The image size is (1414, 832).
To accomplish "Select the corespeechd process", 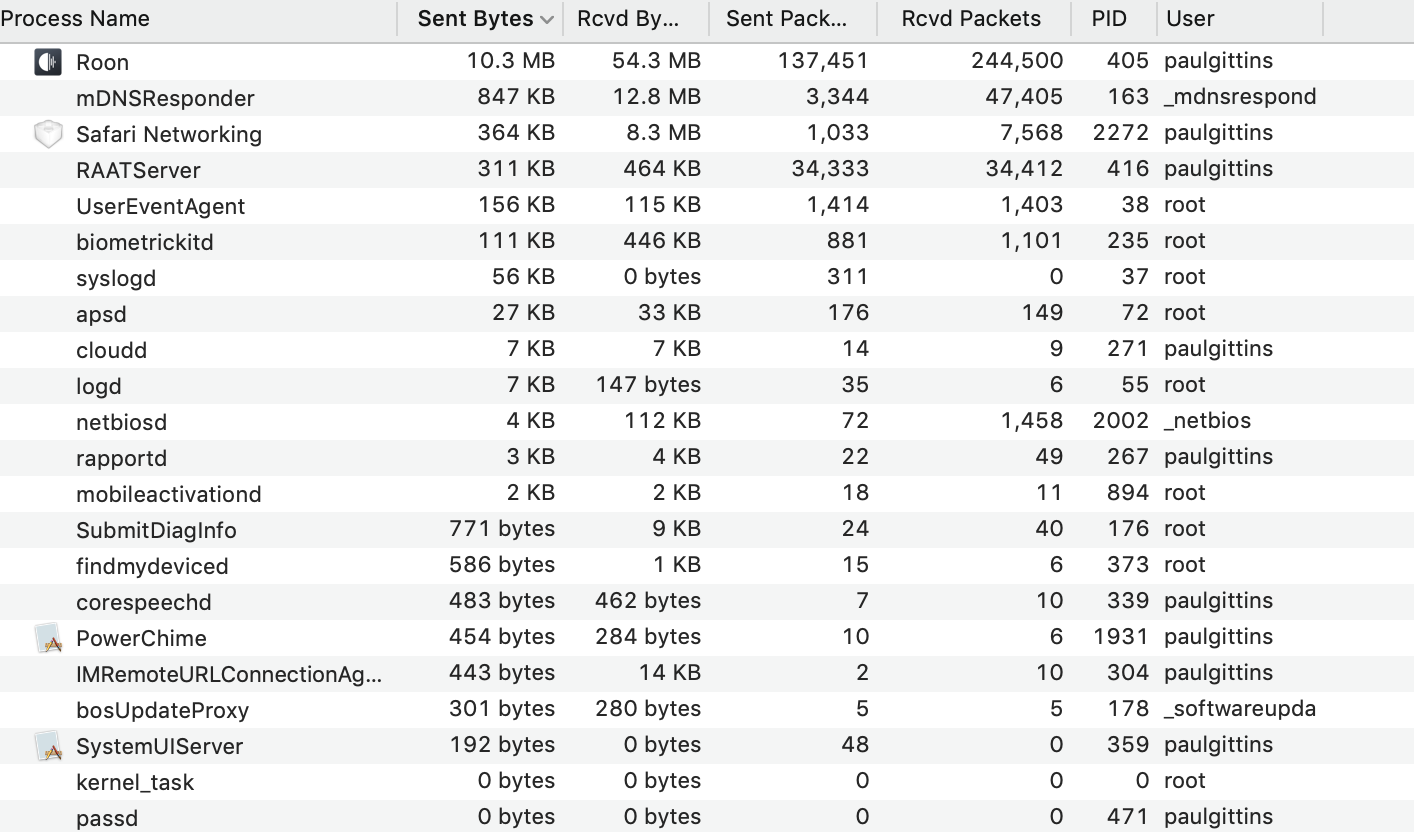I will (143, 602).
